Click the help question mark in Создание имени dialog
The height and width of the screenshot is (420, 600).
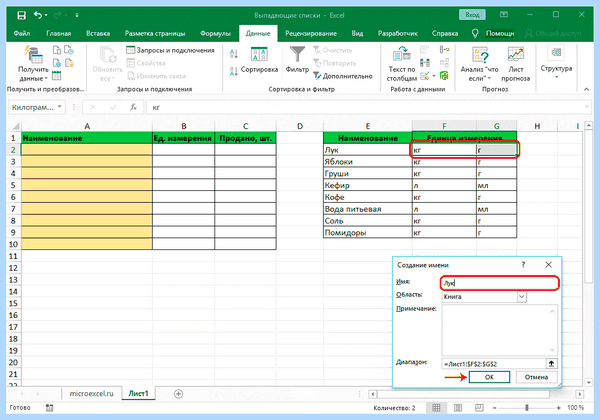(523, 265)
